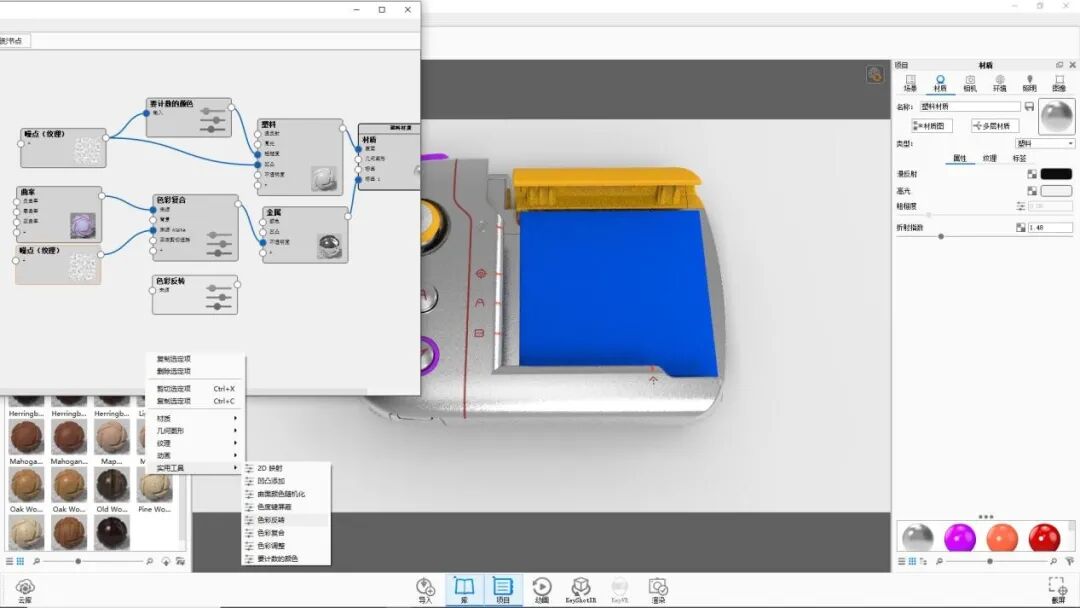Toggle the Library (库) panel

[463, 588]
